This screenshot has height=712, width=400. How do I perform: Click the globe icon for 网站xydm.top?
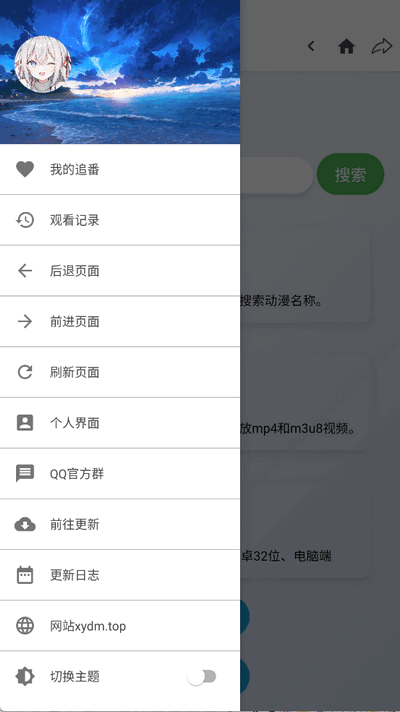pos(25,626)
